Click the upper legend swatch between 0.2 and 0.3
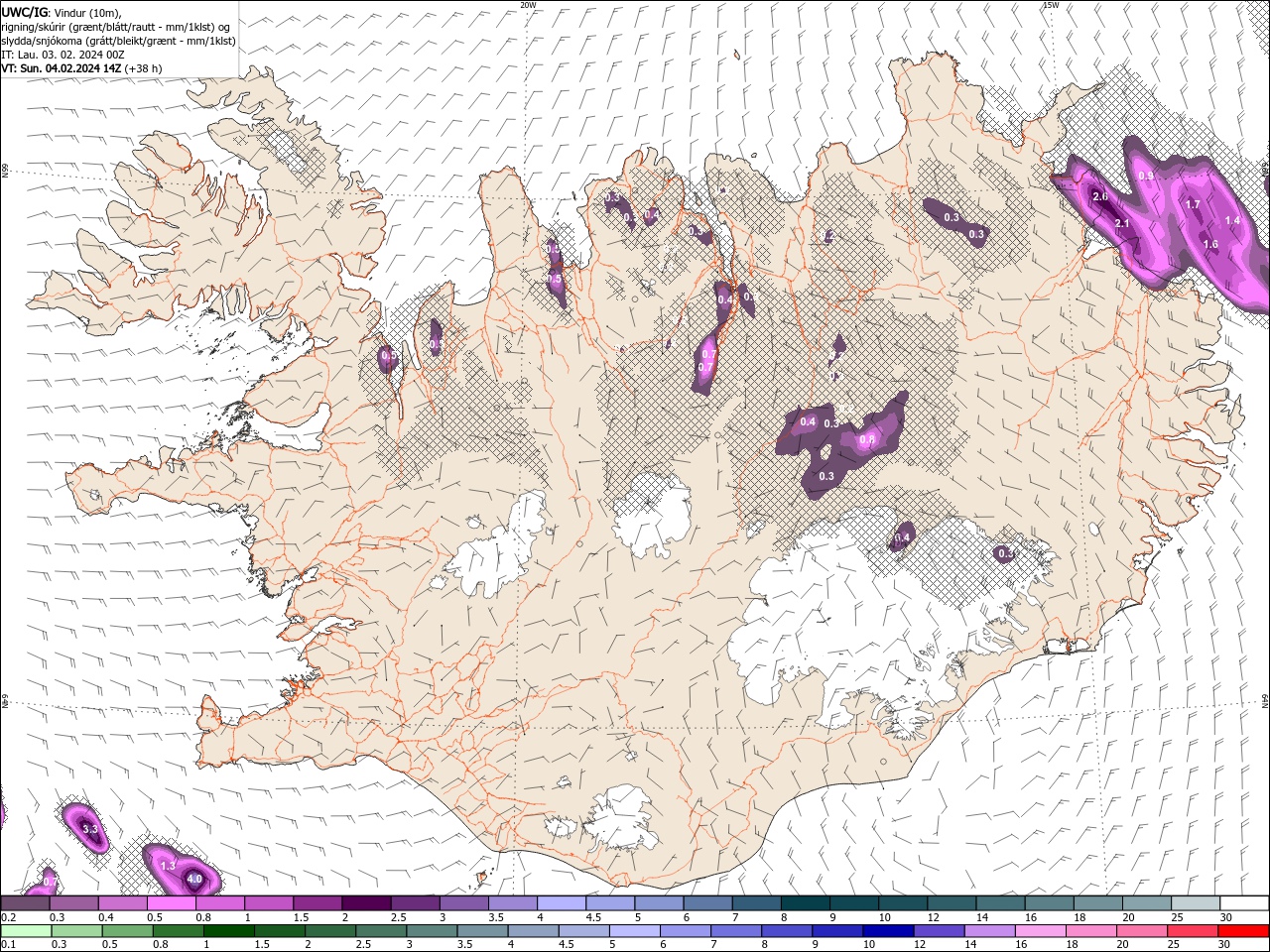The width and height of the screenshot is (1270, 952). coord(26,902)
